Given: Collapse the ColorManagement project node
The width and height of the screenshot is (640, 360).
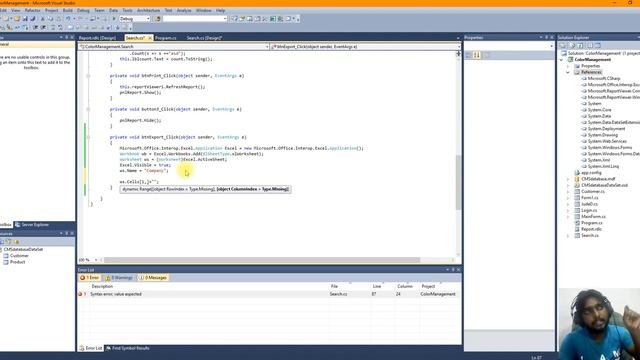Looking at the screenshot, I should click(x=562, y=60).
